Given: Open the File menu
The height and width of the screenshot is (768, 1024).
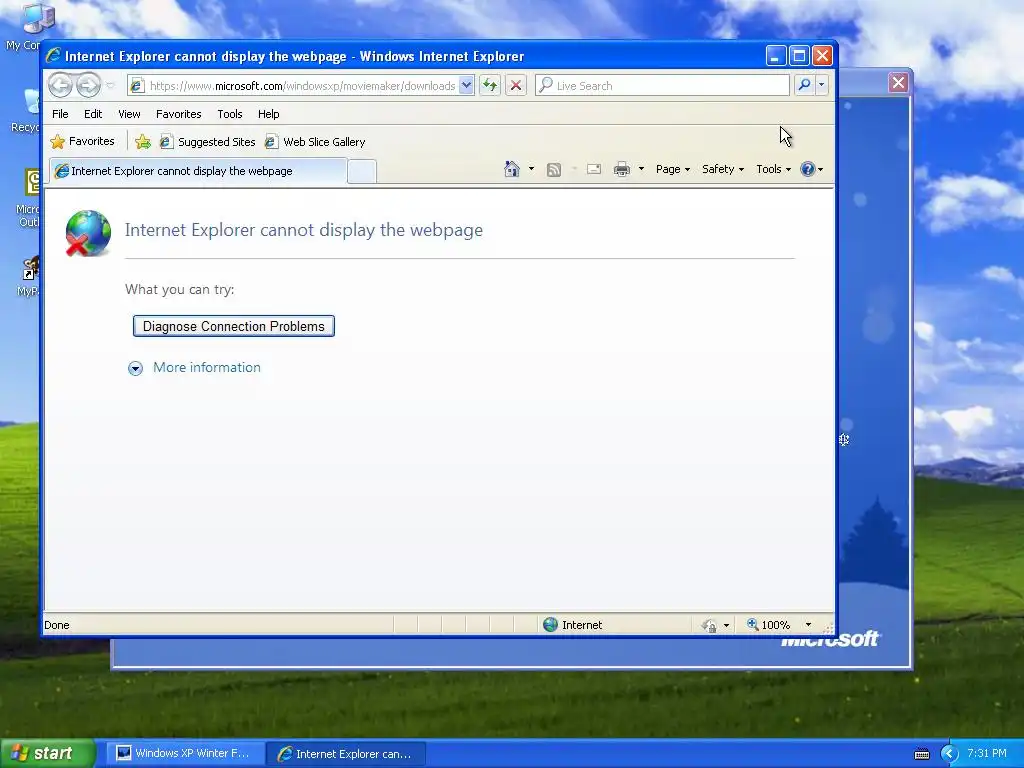Looking at the screenshot, I should [60, 114].
